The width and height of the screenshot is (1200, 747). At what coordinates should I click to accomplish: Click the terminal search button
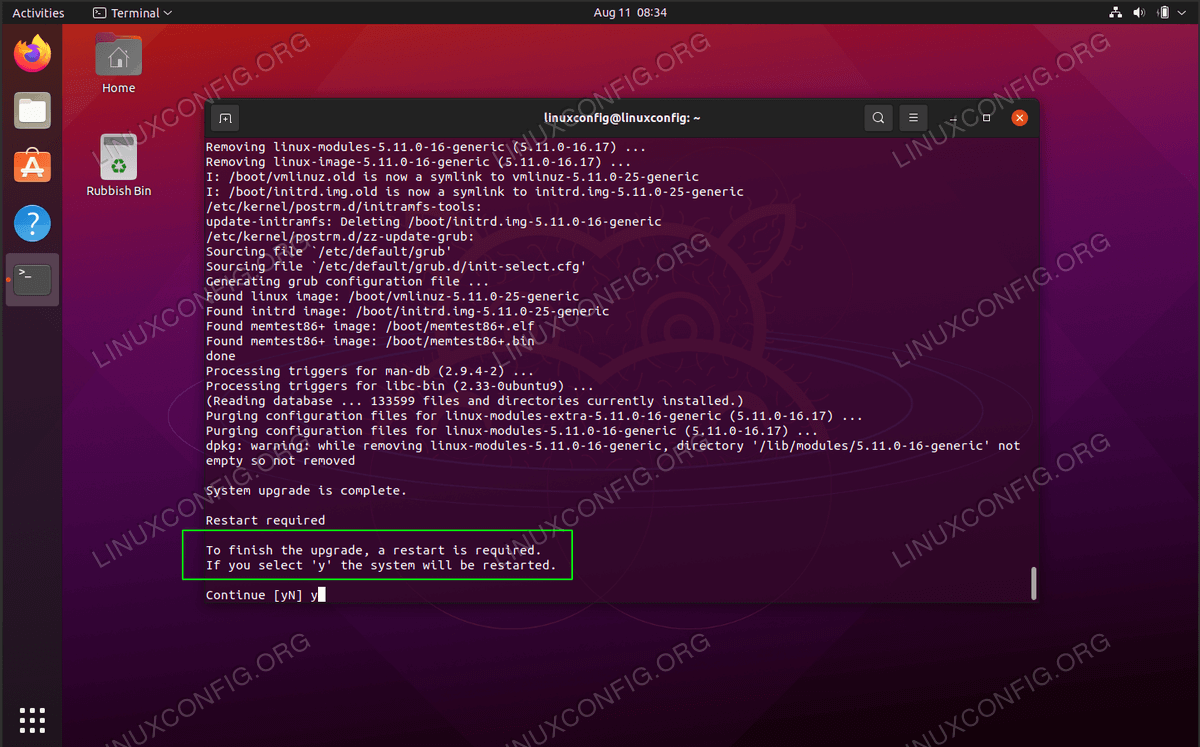tap(878, 118)
